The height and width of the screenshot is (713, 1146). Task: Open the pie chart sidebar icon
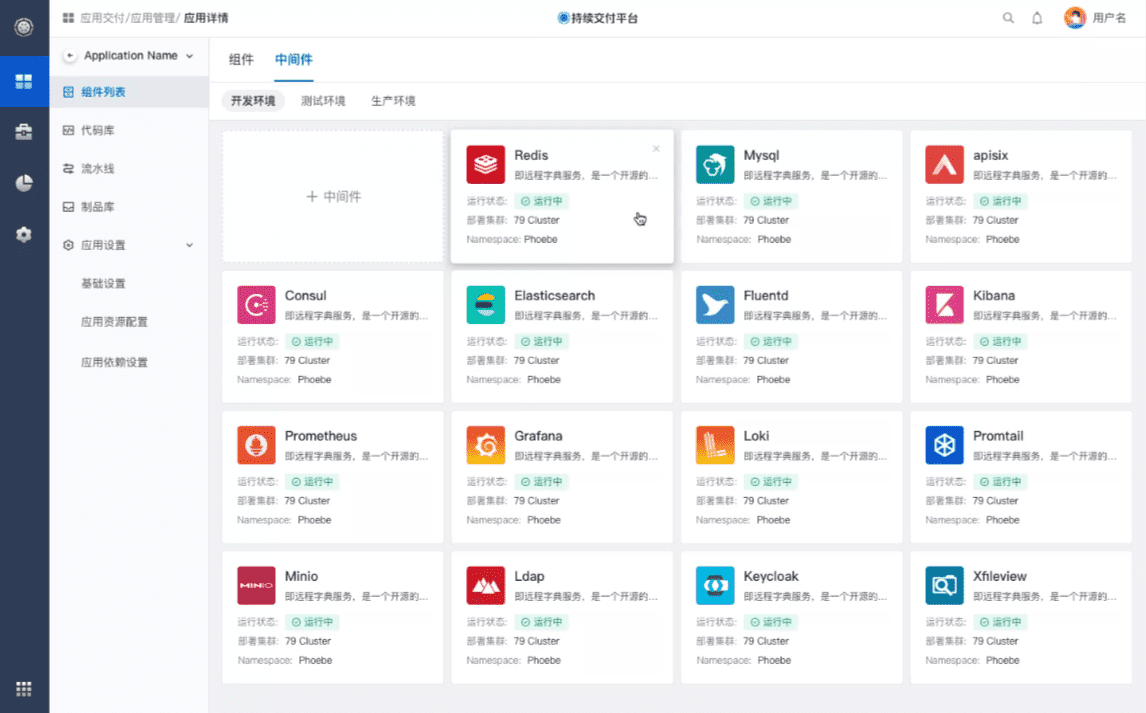[24, 183]
